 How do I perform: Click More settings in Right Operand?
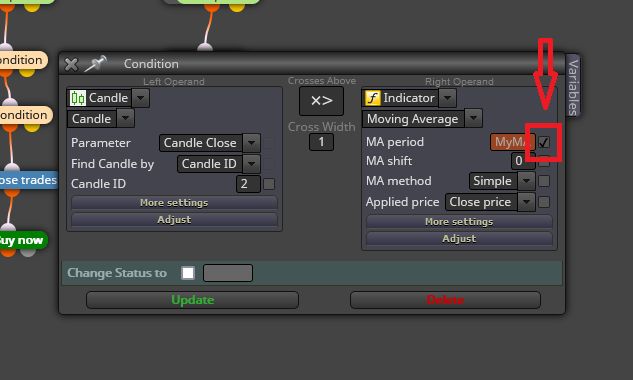[x=459, y=222]
